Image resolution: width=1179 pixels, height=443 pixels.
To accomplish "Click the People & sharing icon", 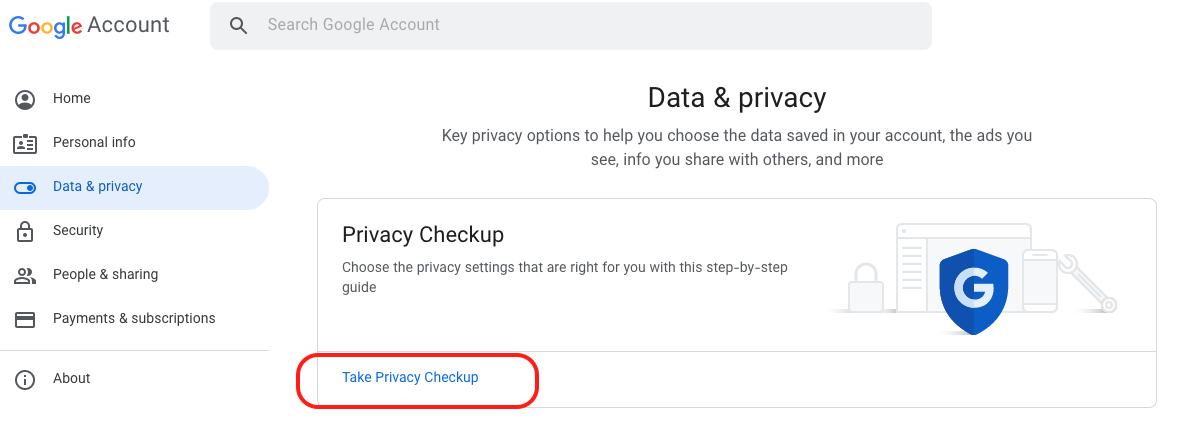I will (x=25, y=275).
